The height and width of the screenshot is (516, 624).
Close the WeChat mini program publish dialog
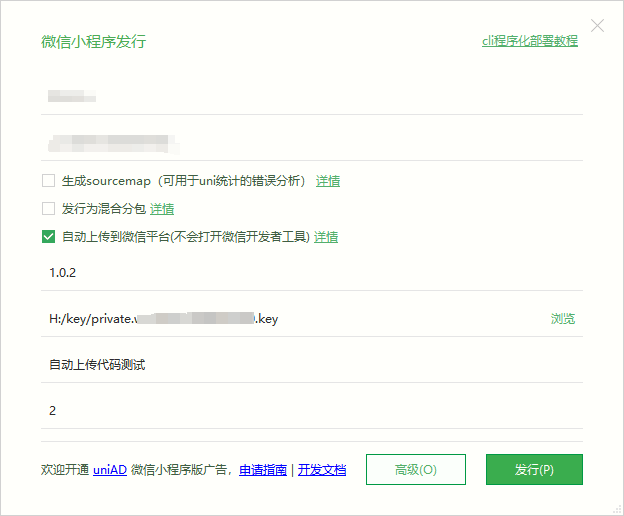[597, 26]
